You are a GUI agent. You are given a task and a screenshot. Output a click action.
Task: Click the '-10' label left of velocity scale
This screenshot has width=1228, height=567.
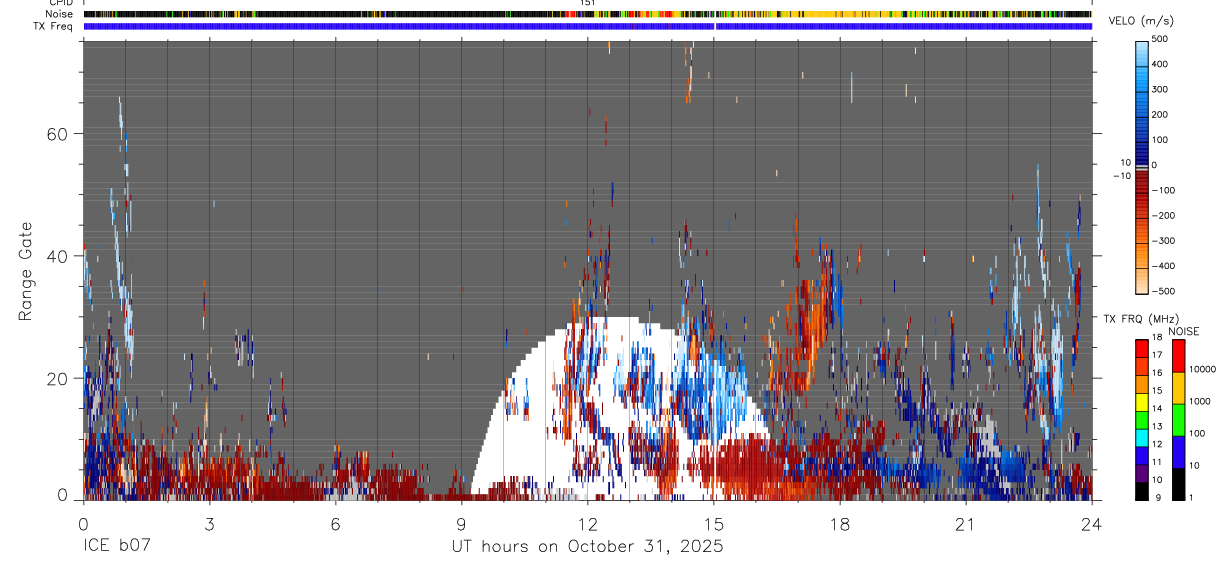[x=1124, y=176]
